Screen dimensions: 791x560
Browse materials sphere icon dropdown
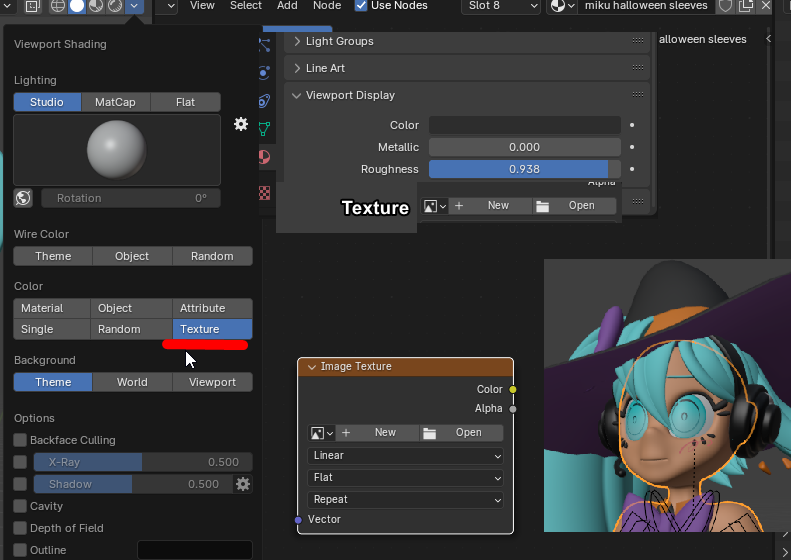click(x=562, y=6)
